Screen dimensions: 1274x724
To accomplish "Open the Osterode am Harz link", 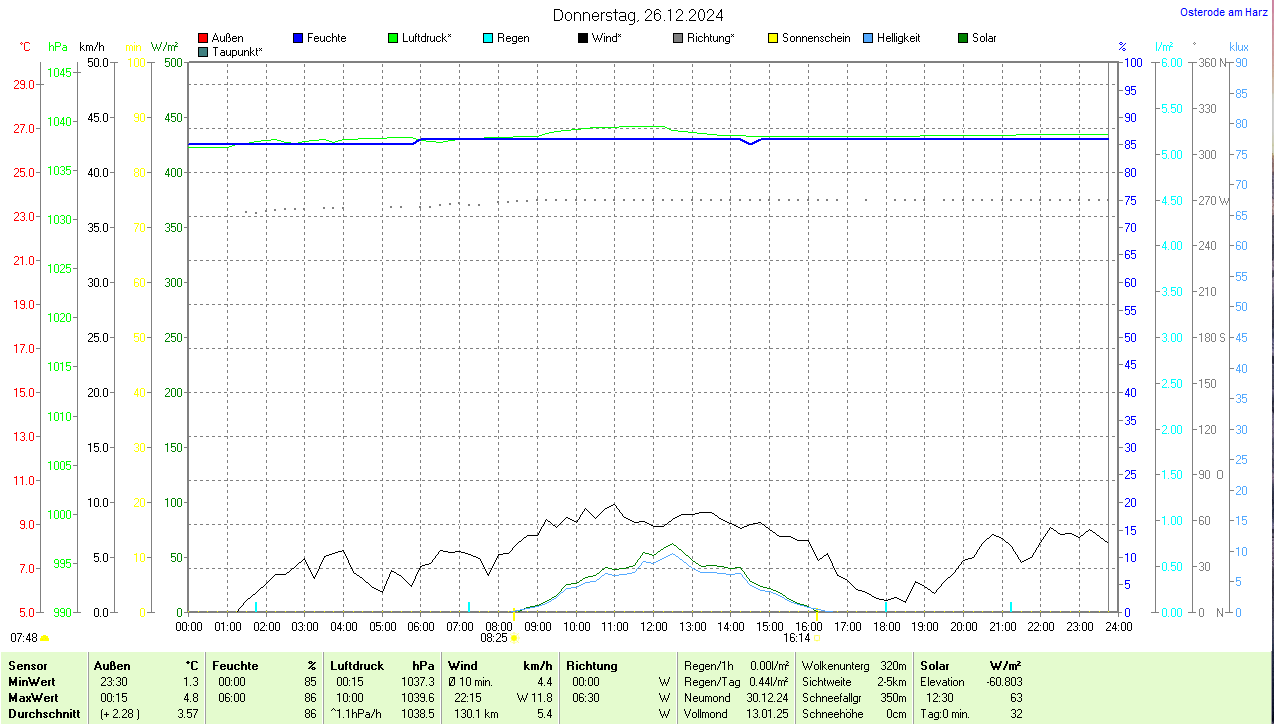I will point(1224,12).
